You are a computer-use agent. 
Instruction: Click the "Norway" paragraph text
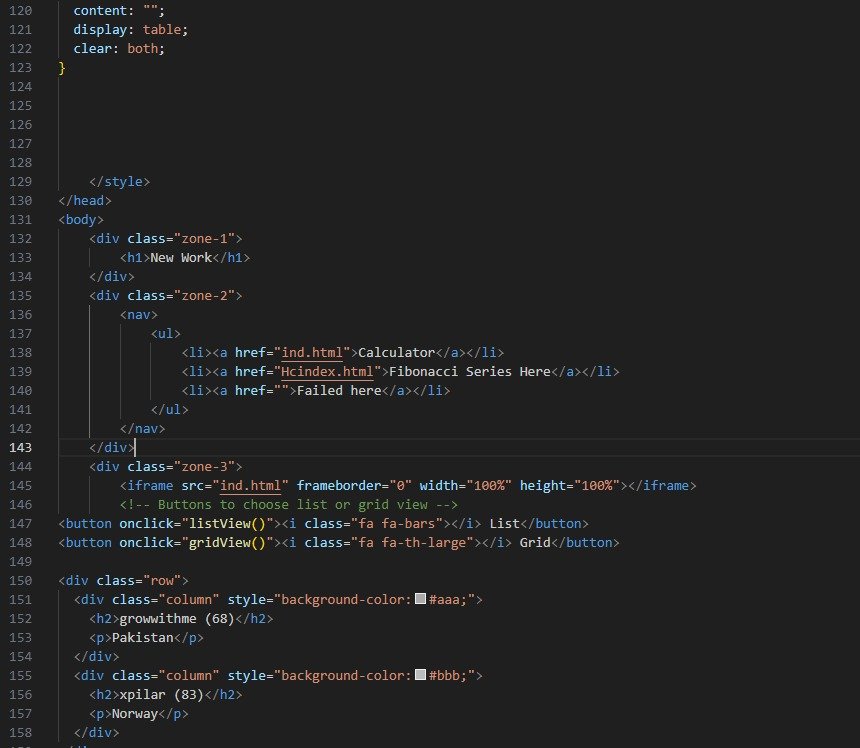tap(135, 714)
